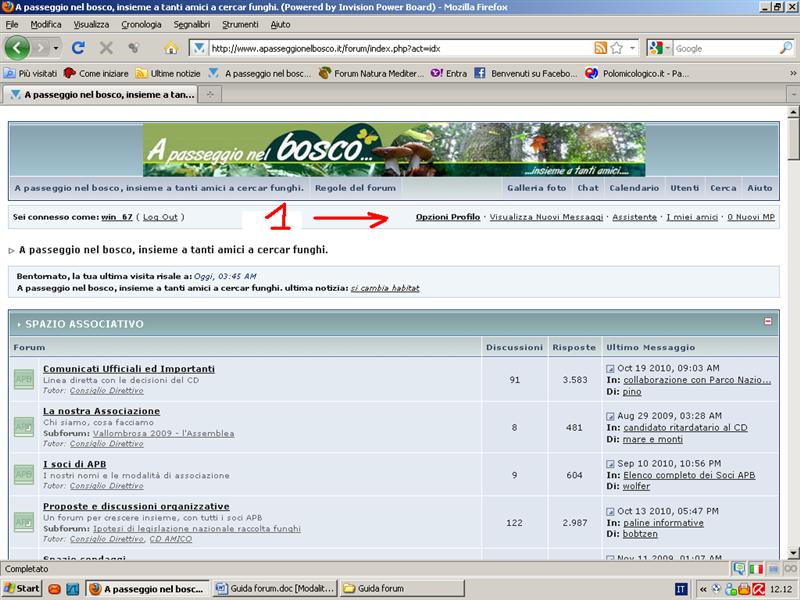This screenshot has width=800, height=600.
Task: Collapse the SPAZIO ASSOCIATIVO category
Action: 768,321
